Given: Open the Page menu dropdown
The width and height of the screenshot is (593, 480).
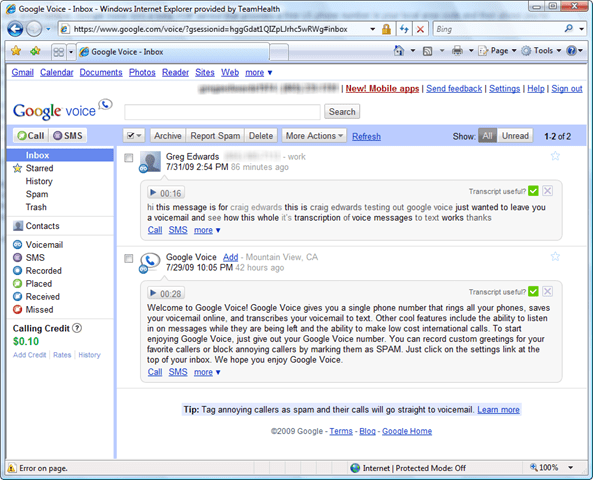Looking at the screenshot, I should pos(498,51).
